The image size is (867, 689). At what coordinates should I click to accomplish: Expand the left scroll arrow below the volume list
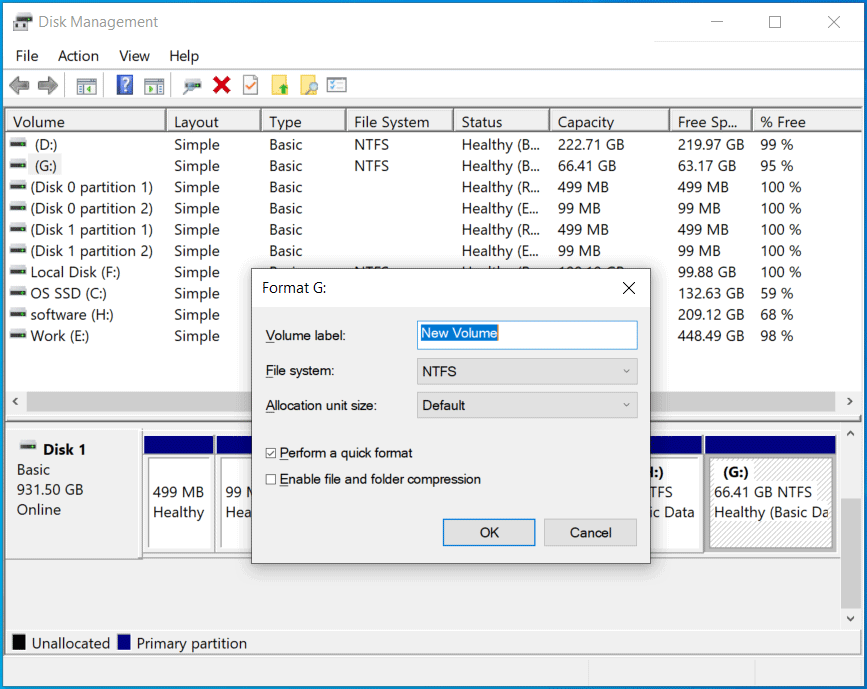[x=15, y=400]
